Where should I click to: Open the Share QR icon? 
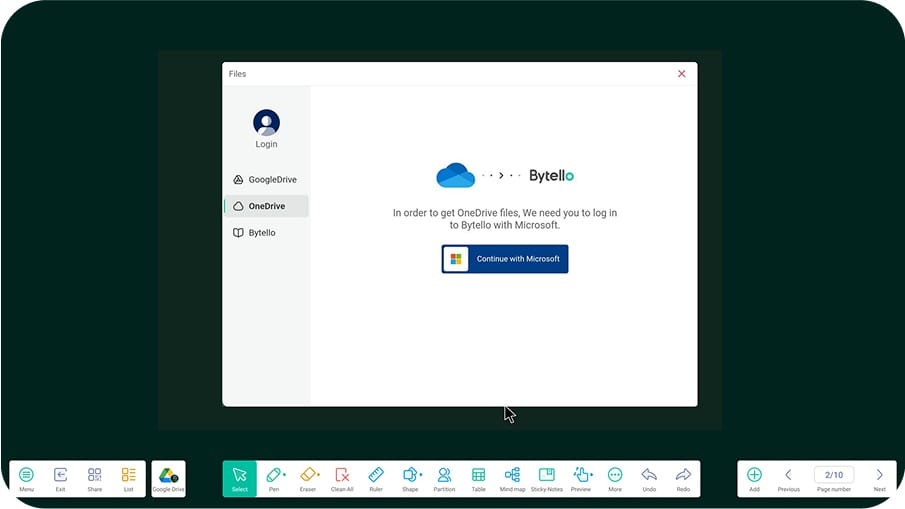click(x=94, y=478)
